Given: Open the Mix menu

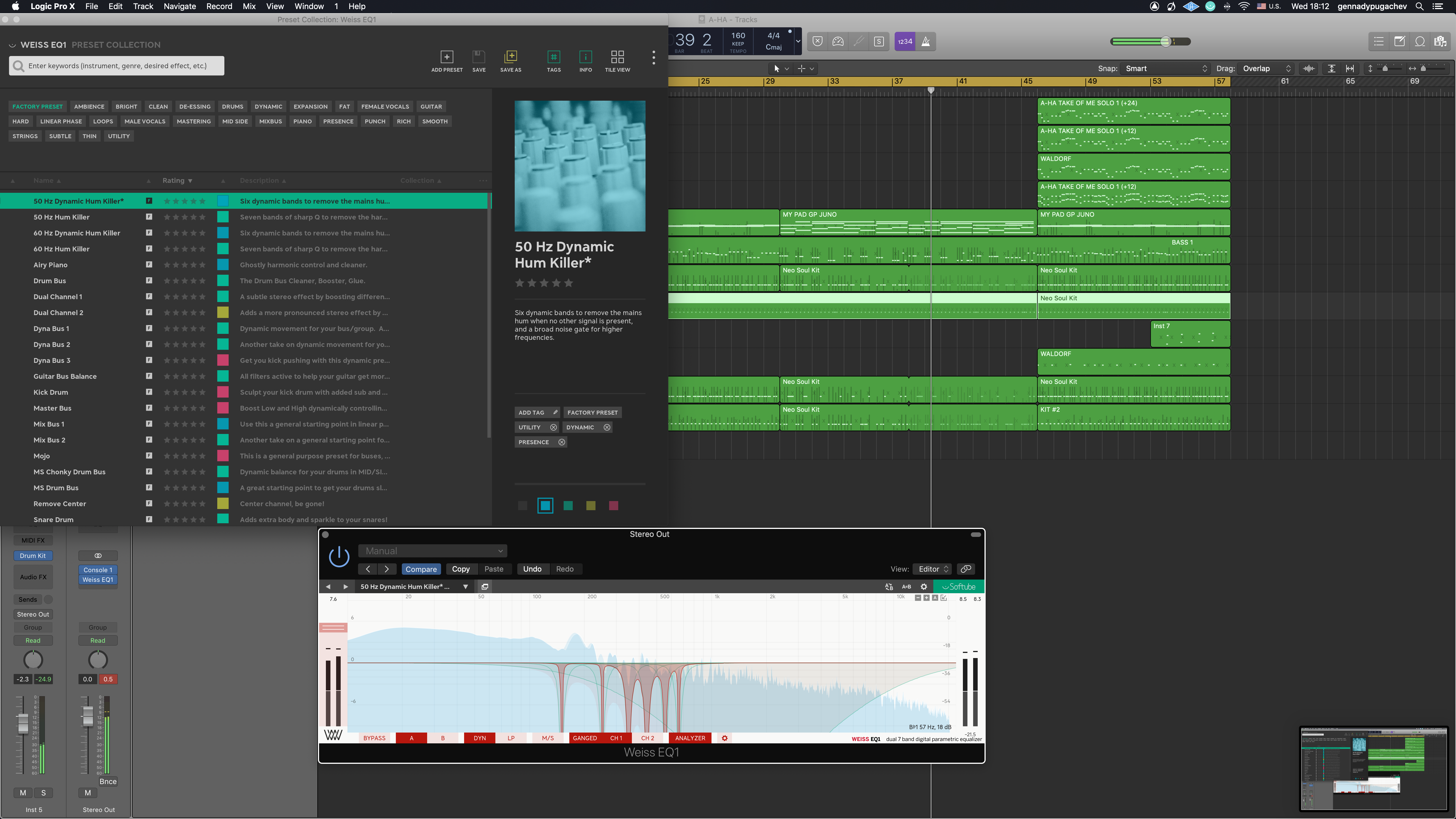Looking at the screenshot, I should 249,6.
